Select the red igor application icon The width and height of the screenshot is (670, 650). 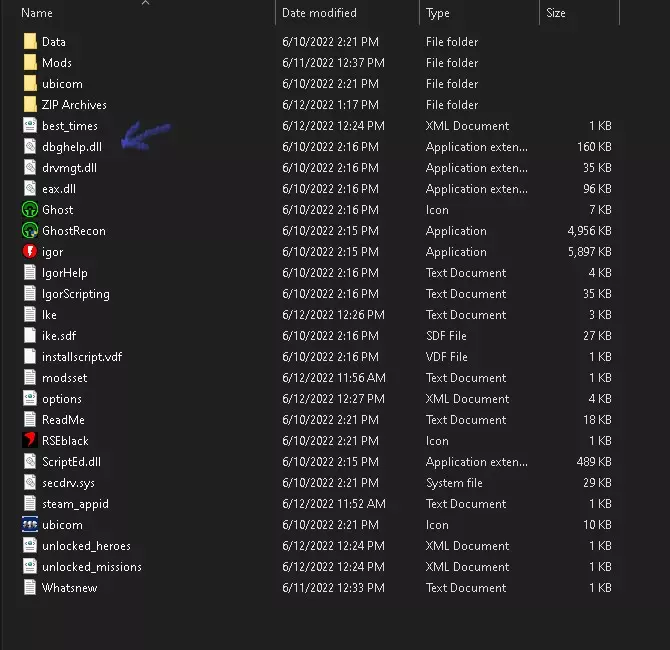(30, 251)
